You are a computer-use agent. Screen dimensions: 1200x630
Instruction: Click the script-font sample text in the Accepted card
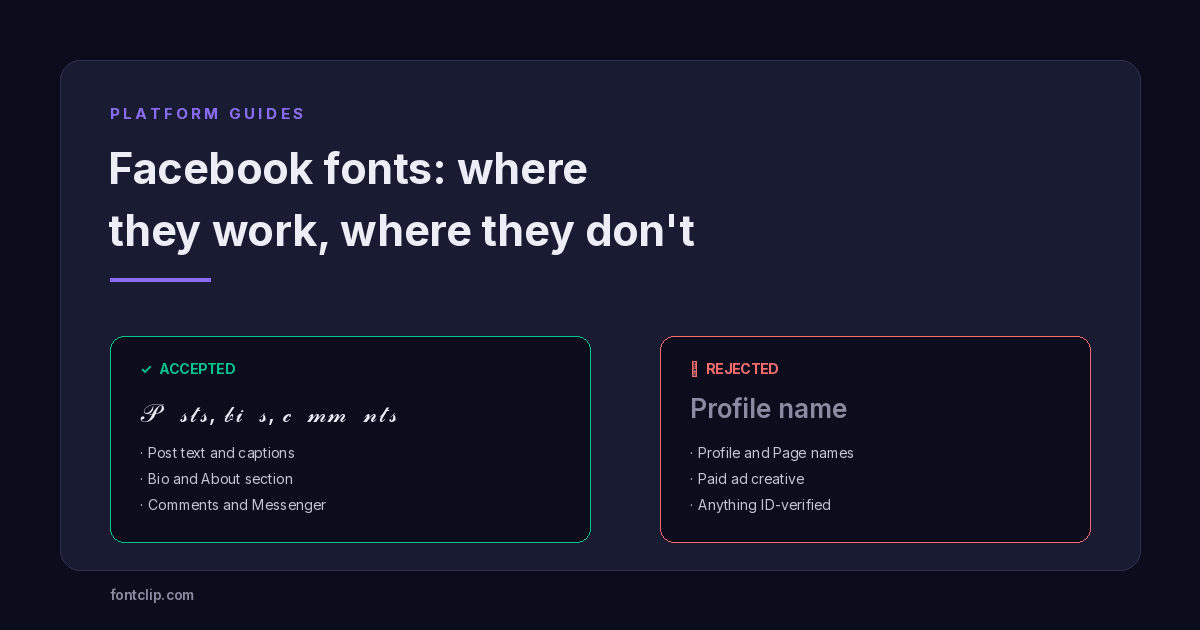click(270, 415)
